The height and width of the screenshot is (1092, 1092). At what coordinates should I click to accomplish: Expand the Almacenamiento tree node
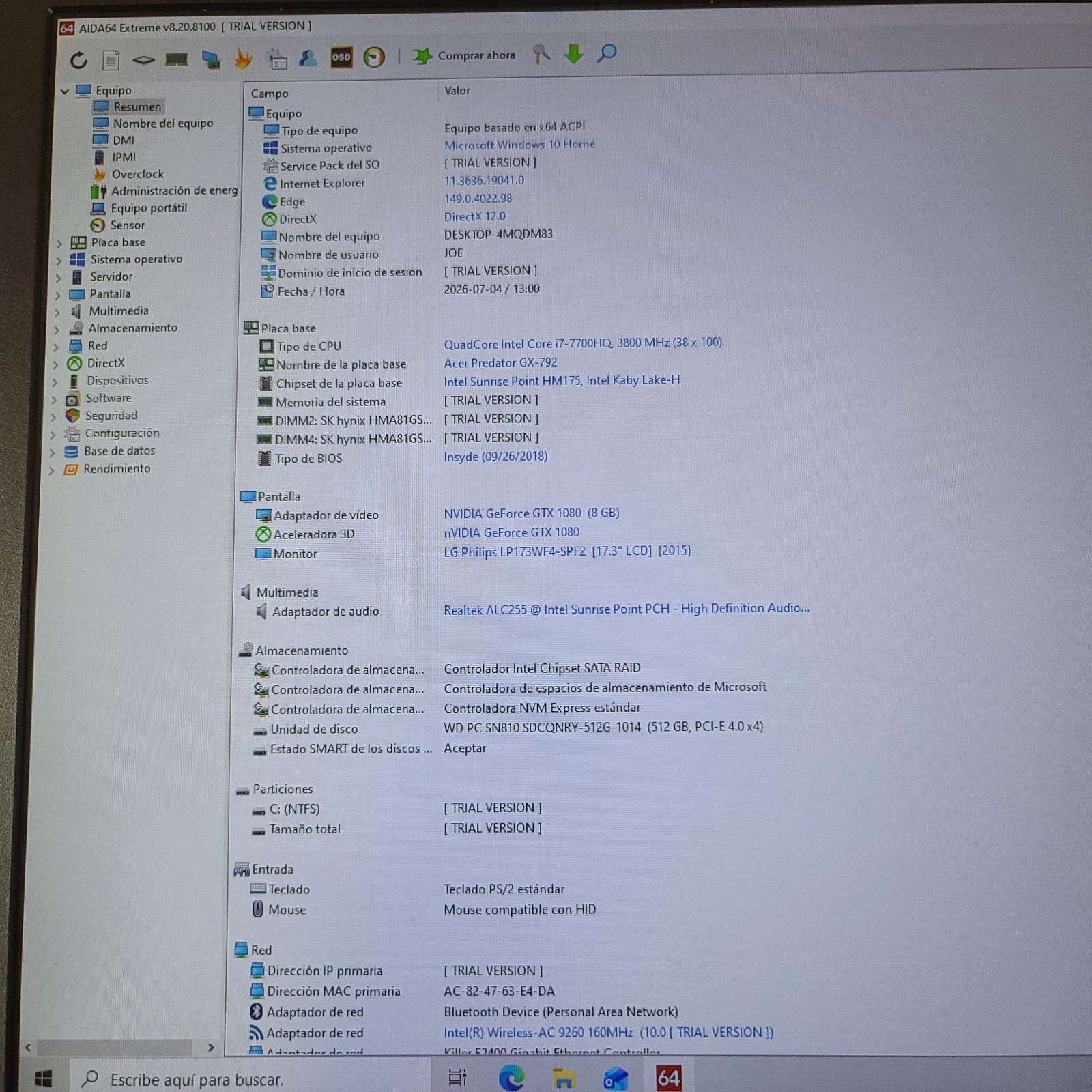56,329
